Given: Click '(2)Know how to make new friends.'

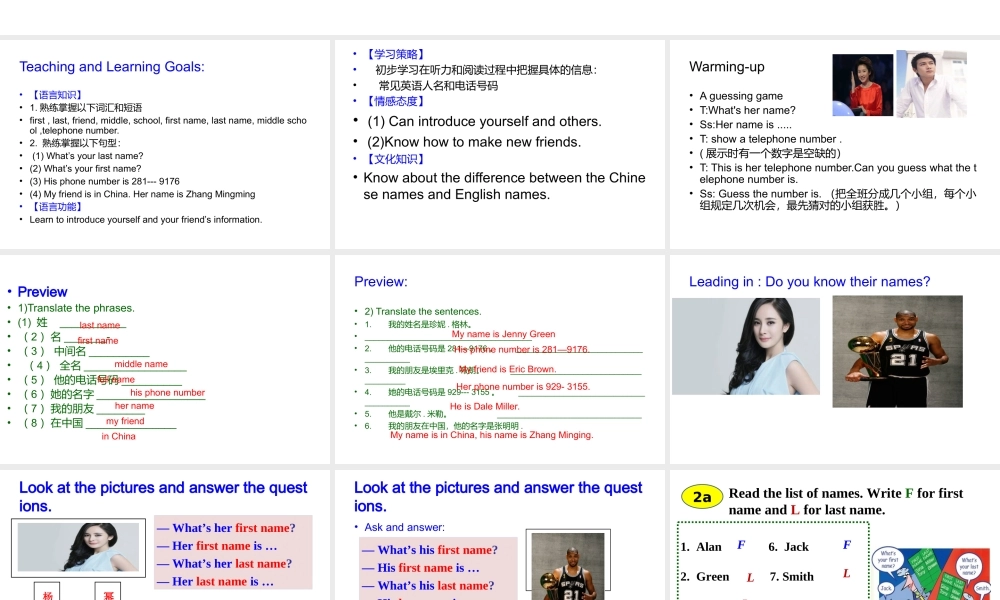Looking at the screenshot, I should coord(474,142).
